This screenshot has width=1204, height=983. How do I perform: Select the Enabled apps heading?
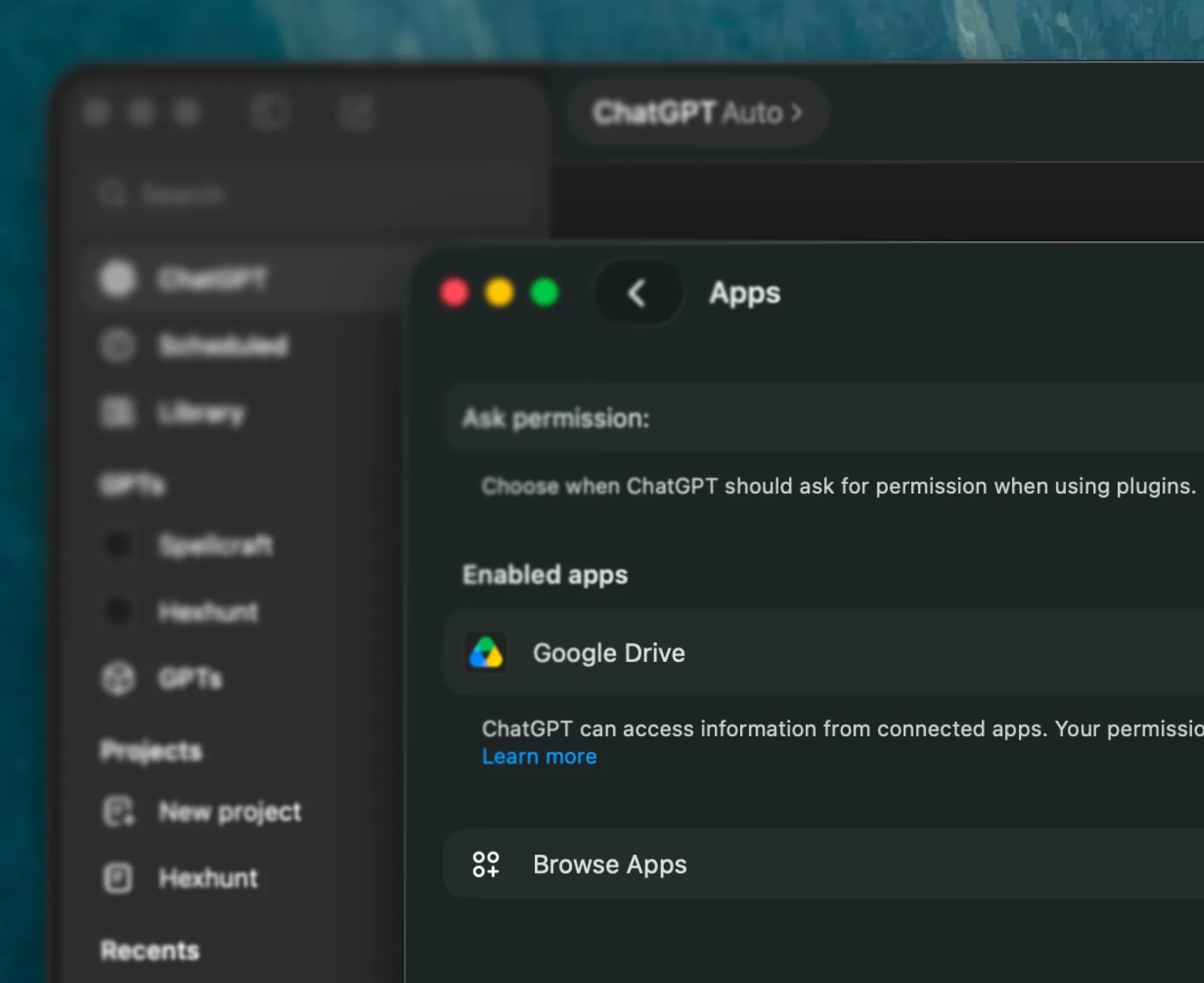coord(545,575)
